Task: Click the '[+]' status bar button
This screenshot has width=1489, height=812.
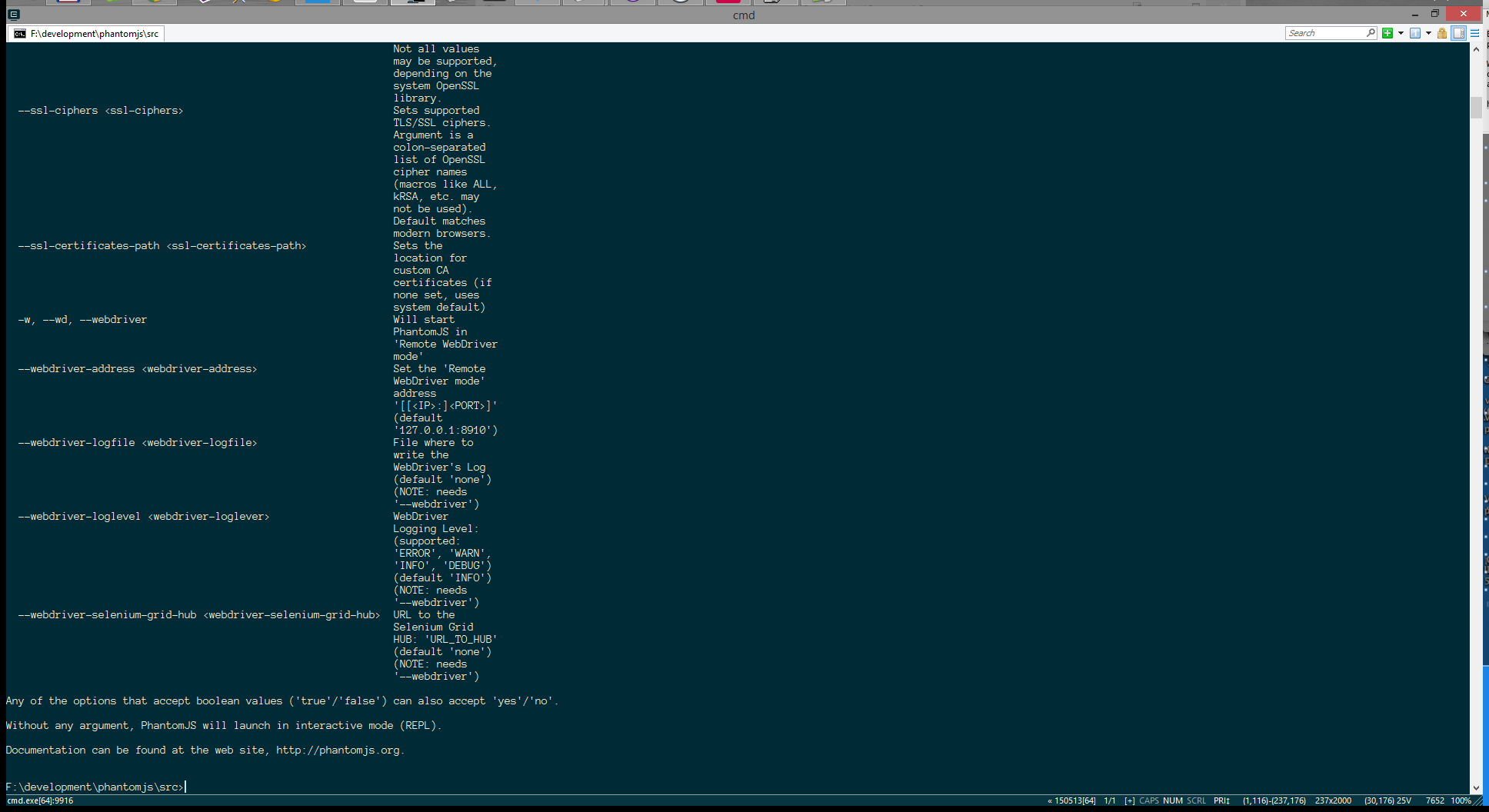Action: tap(1130, 800)
